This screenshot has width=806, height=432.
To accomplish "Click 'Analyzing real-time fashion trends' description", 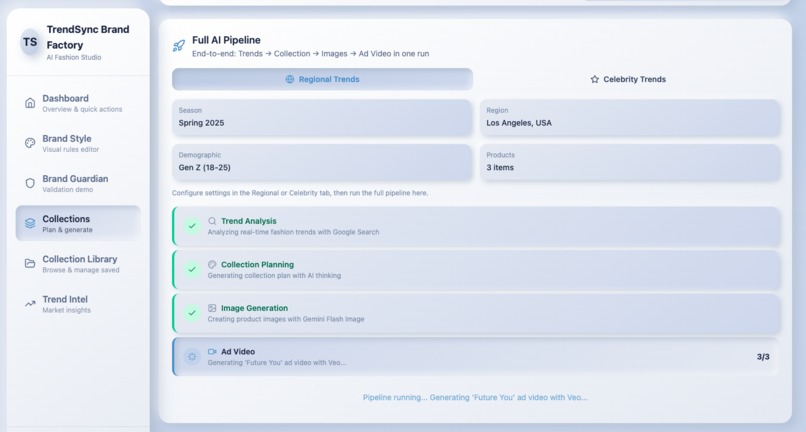I will (293, 232).
